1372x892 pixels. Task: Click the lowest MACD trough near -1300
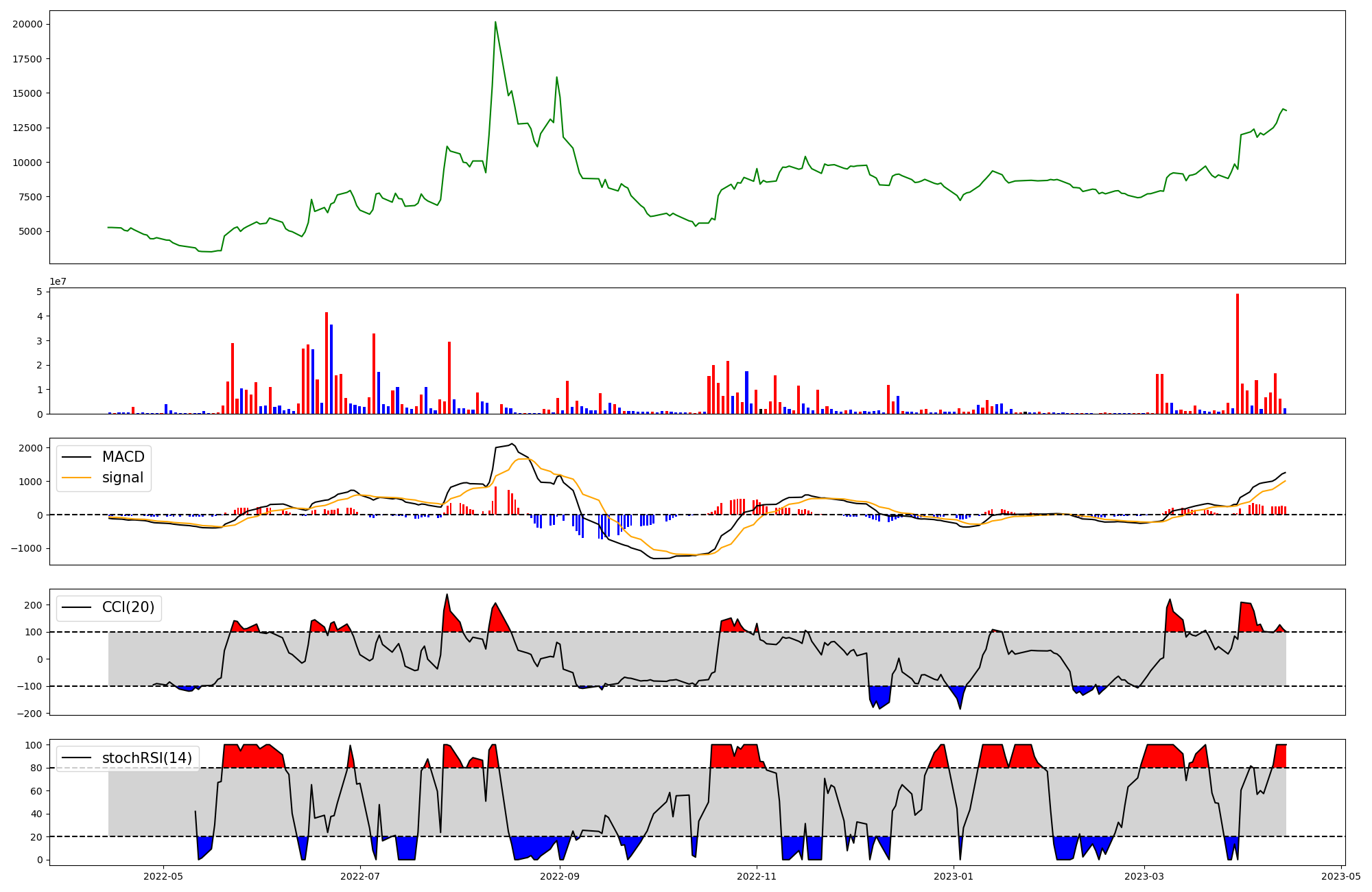pyautogui.click(x=657, y=559)
